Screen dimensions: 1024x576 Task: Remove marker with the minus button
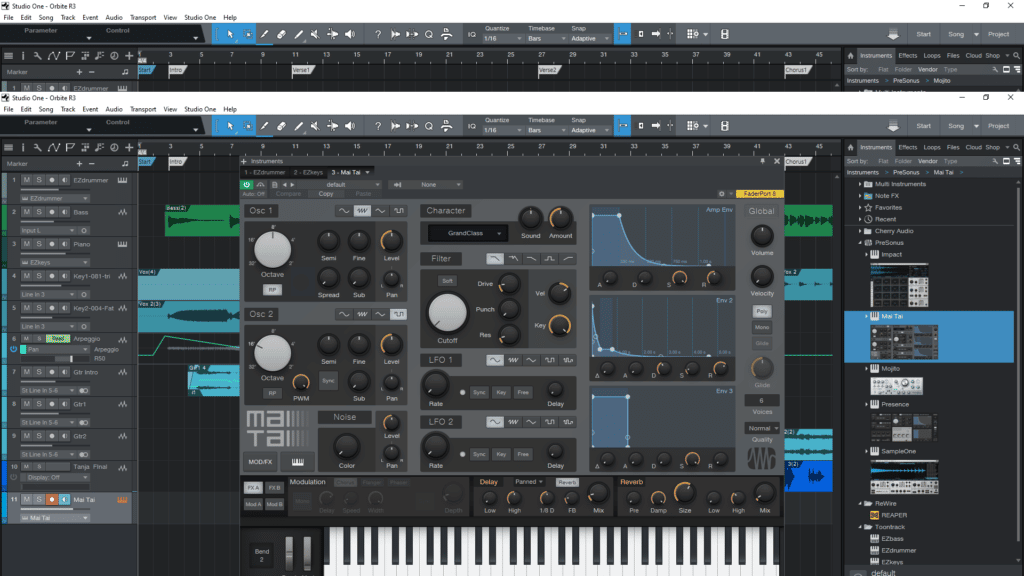pyautogui.click(x=91, y=164)
